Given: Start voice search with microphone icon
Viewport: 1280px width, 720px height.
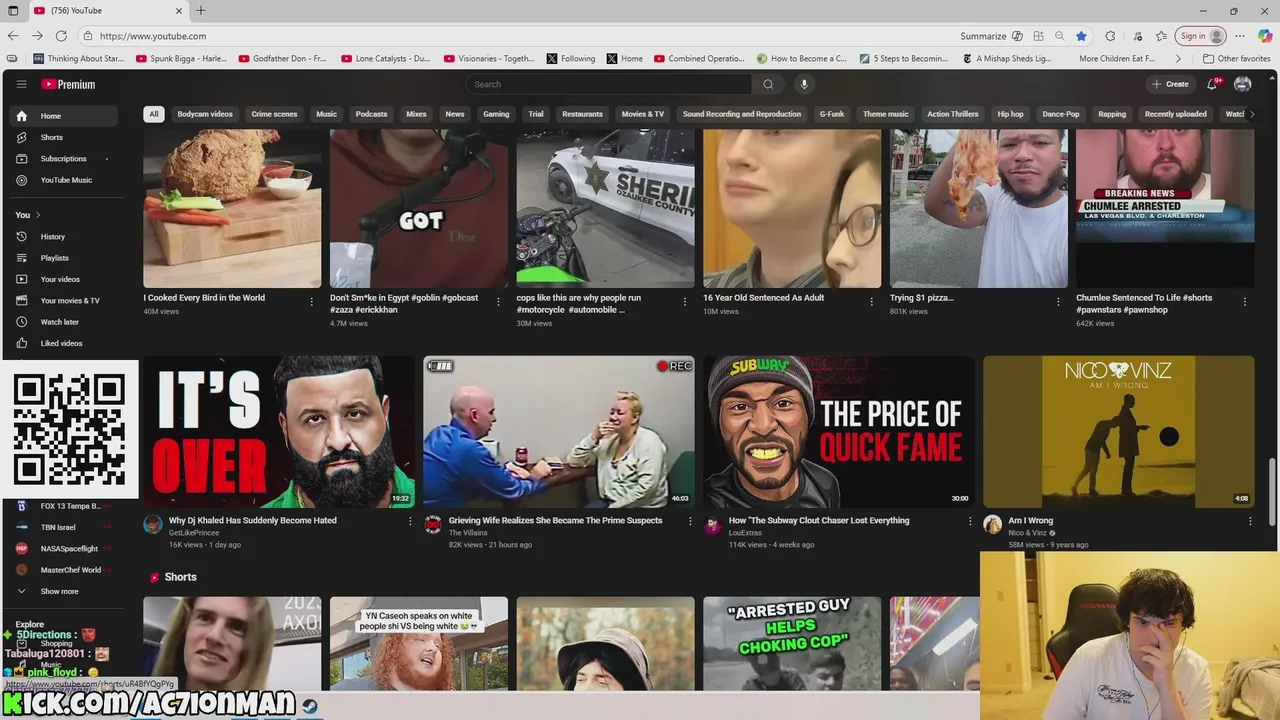Looking at the screenshot, I should (803, 84).
